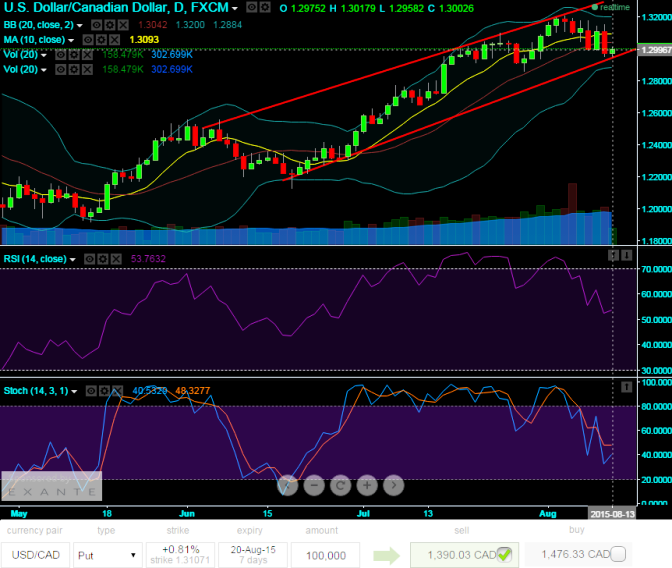Open MA (10, close) settings gear
Screen dimensions: 672x568
coord(101,40)
